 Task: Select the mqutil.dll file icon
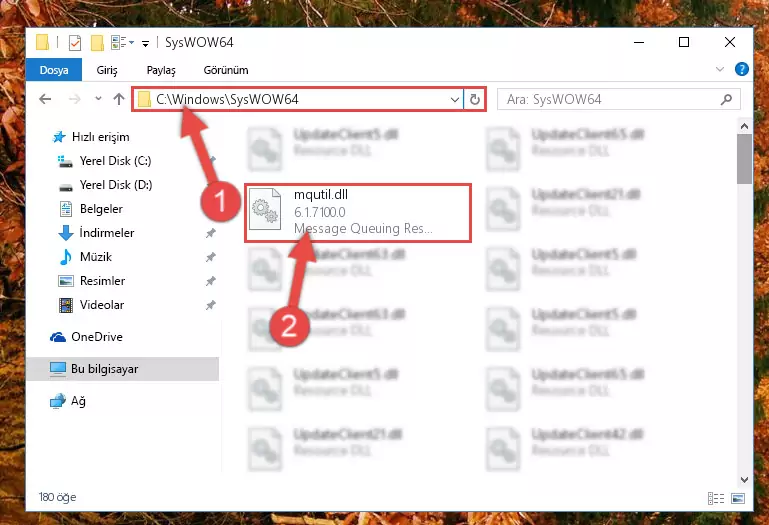265,210
